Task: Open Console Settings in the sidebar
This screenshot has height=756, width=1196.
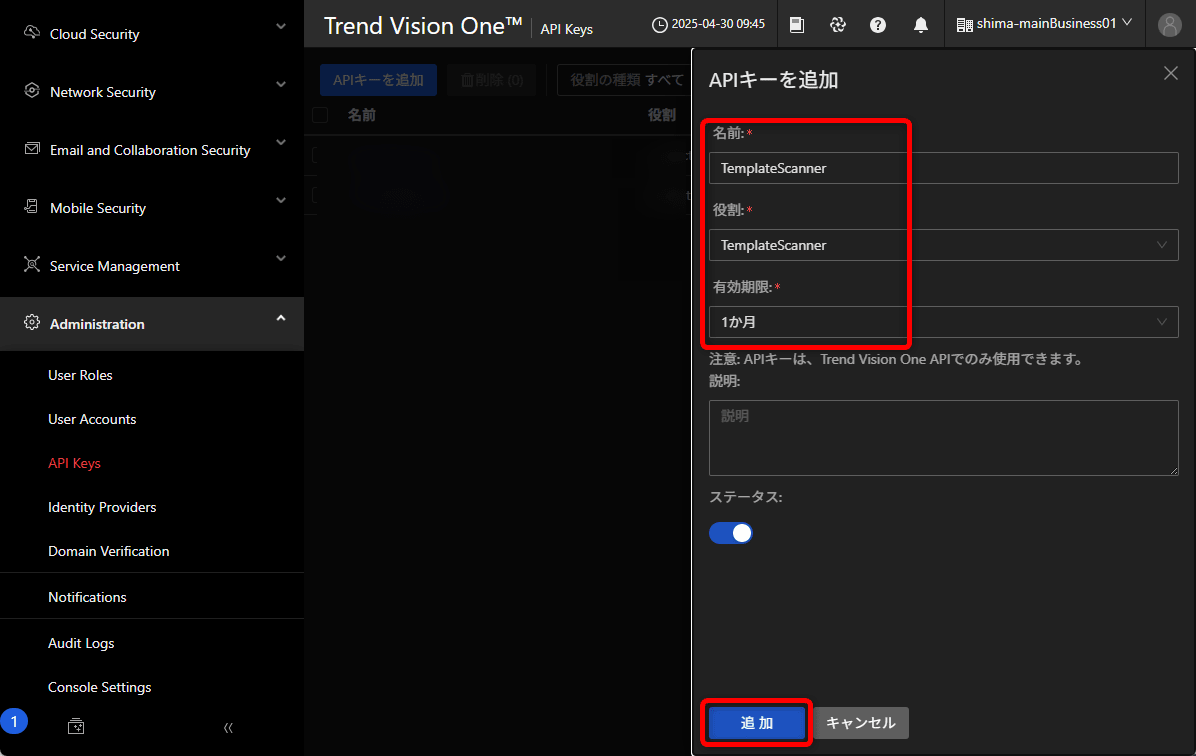Action: point(99,687)
